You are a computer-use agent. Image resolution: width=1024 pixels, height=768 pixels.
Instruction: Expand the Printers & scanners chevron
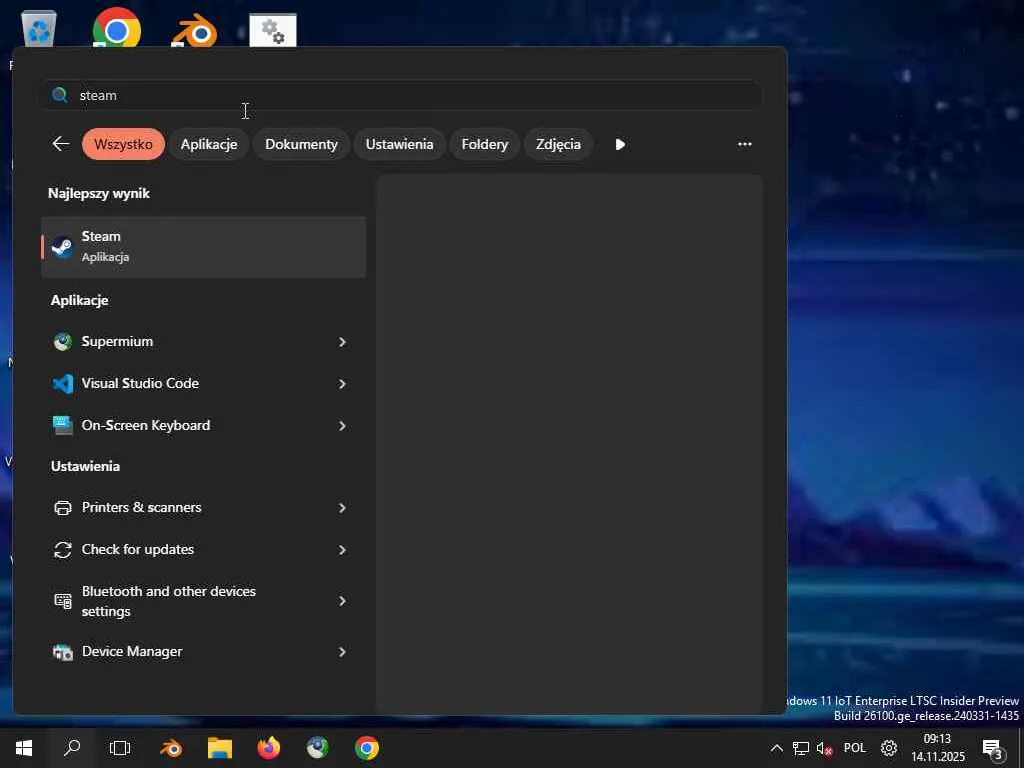tap(342, 508)
